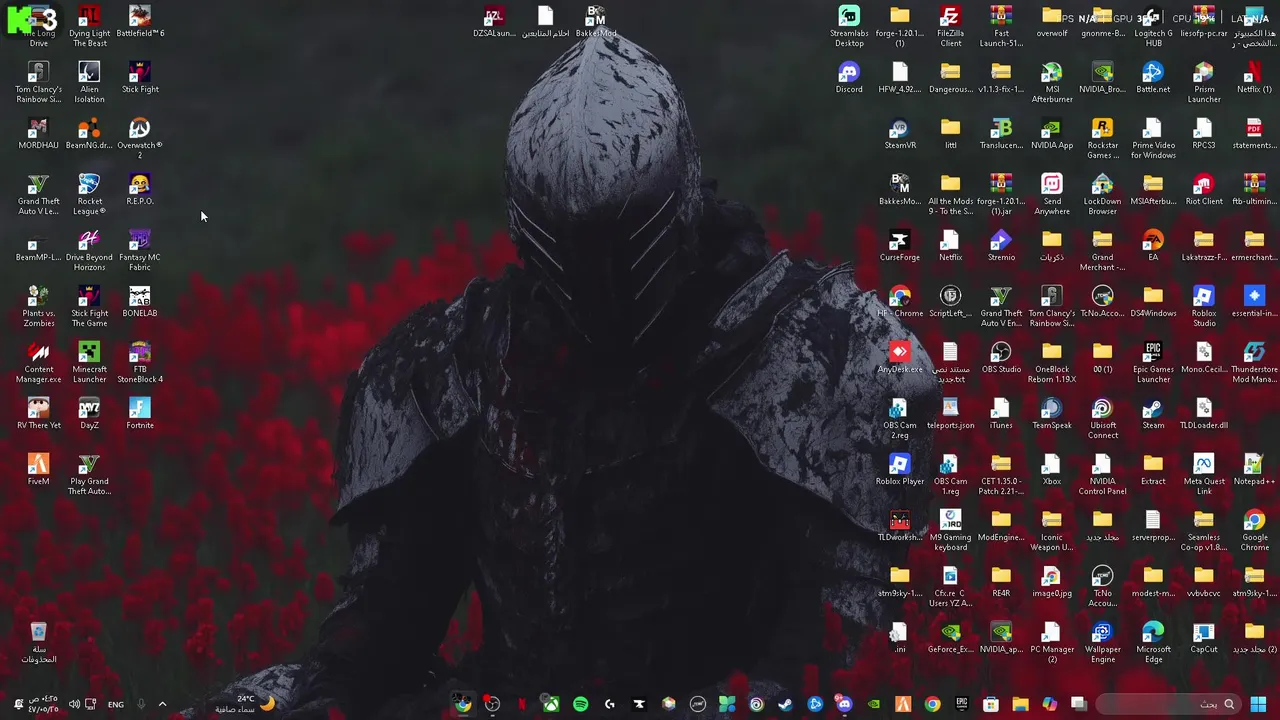Open the Fortnite desktop shortcut
The image size is (1280, 720).
[x=140, y=415]
